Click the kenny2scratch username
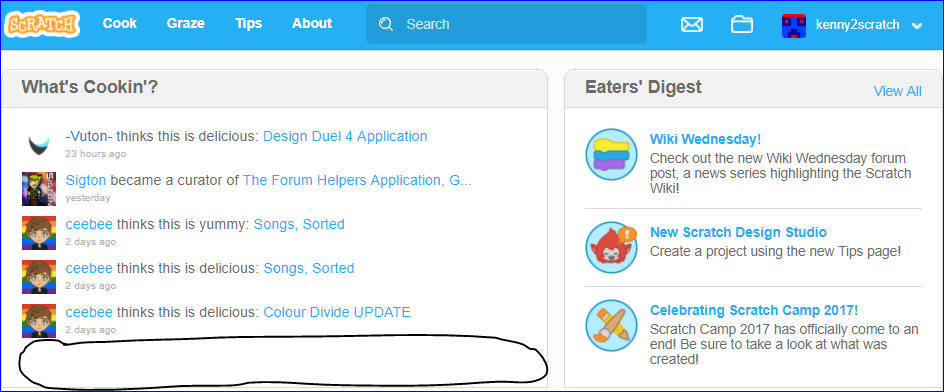The image size is (944, 392). tap(857, 25)
